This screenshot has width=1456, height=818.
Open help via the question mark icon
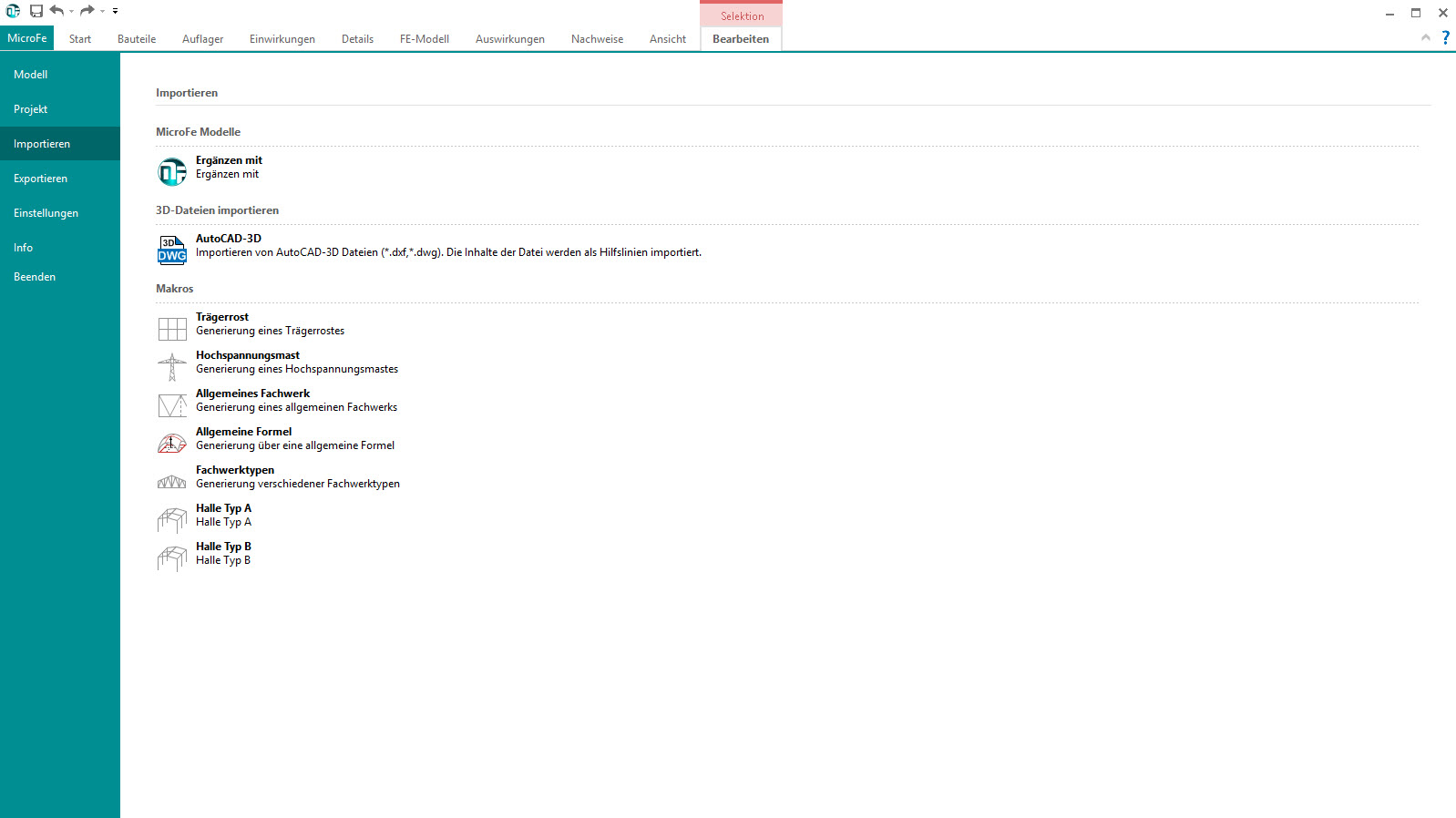click(1446, 37)
